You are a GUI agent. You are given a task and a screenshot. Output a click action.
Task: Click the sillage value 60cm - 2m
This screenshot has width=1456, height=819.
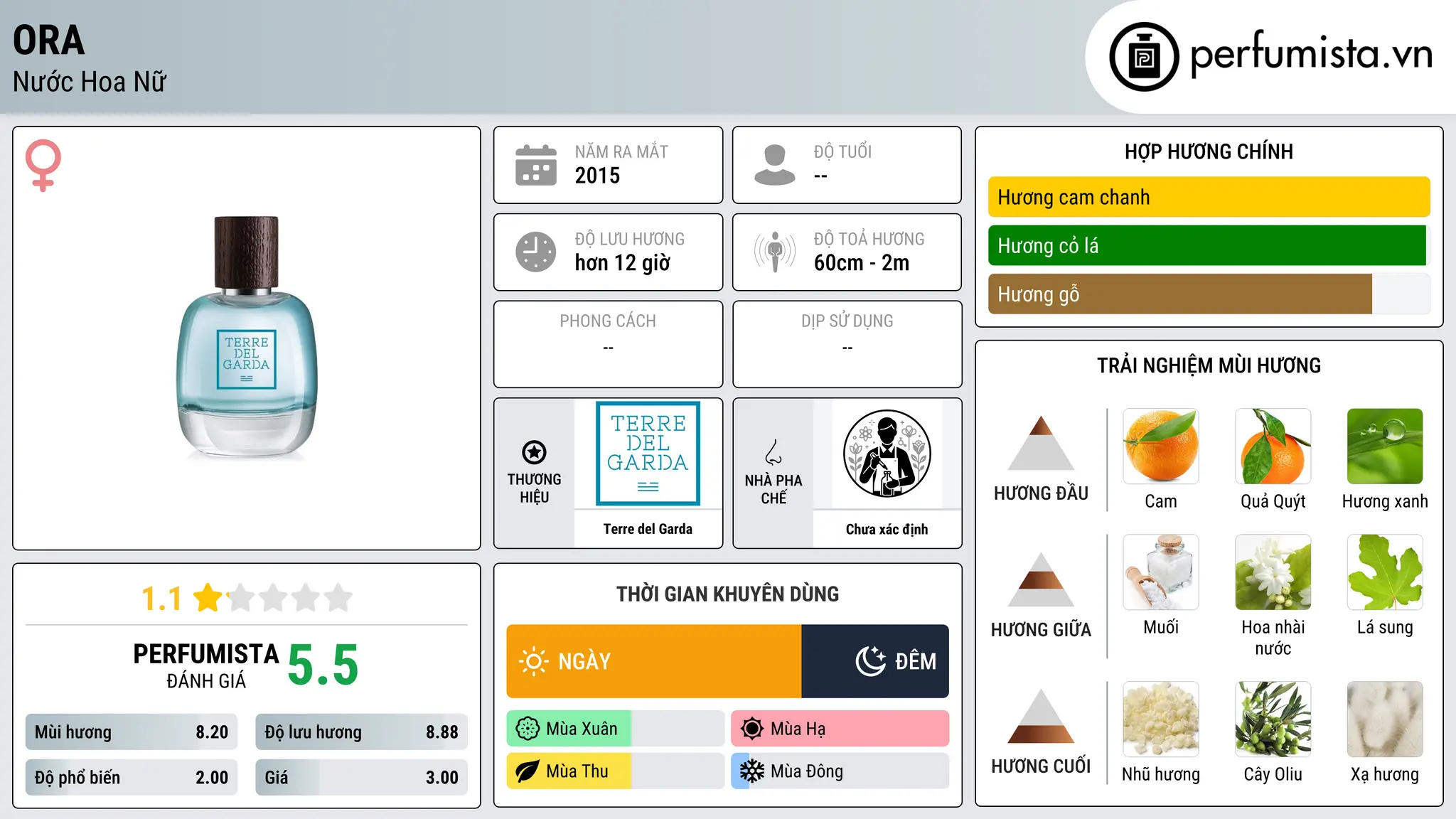pyautogui.click(x=862, y=263)
